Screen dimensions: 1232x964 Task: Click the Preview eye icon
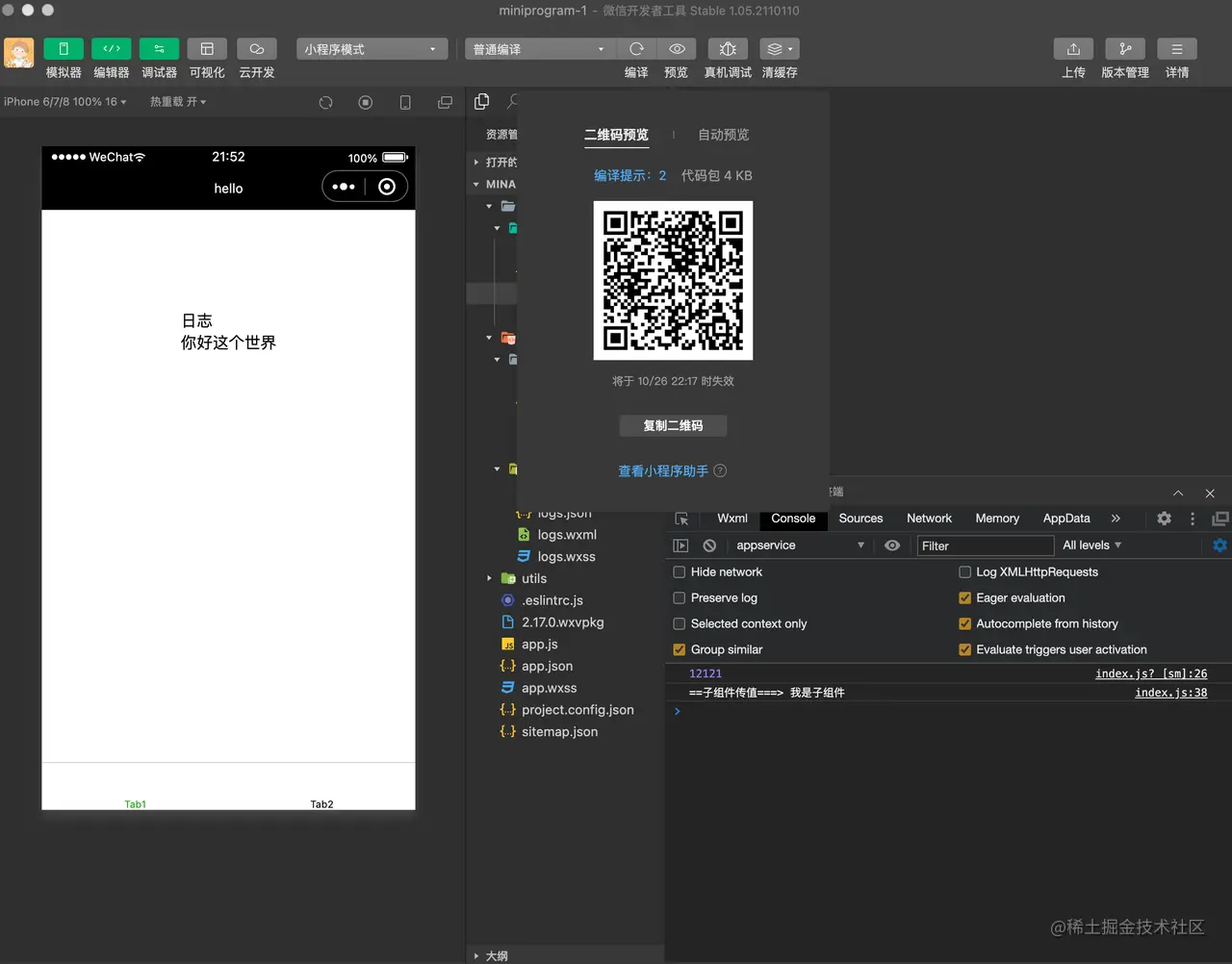click(x=677, y=49)
